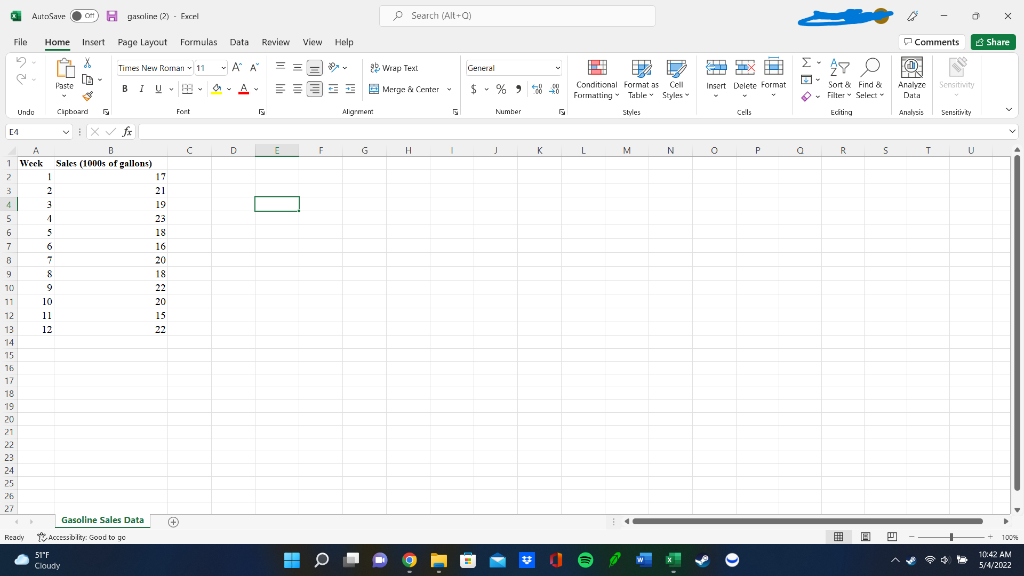Click the Paste clipboard icon

pyautogui.click(x=65, y=68)
